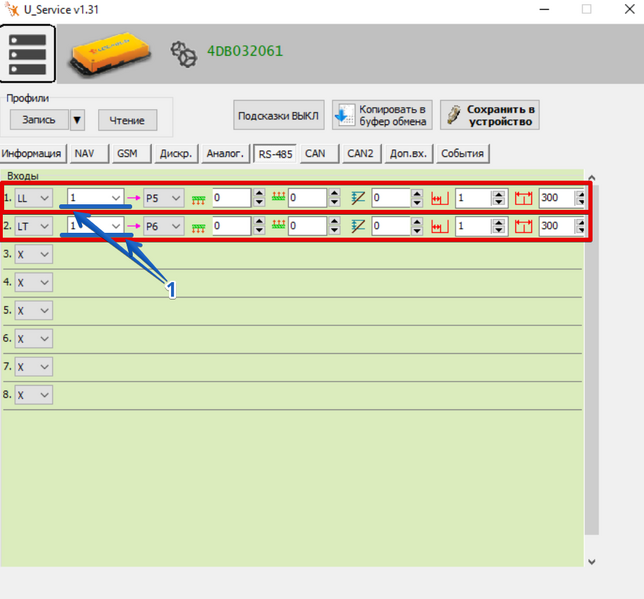Switch to the Информация tab
Viewport: 644px width, 599px height.
pos(32,154)
